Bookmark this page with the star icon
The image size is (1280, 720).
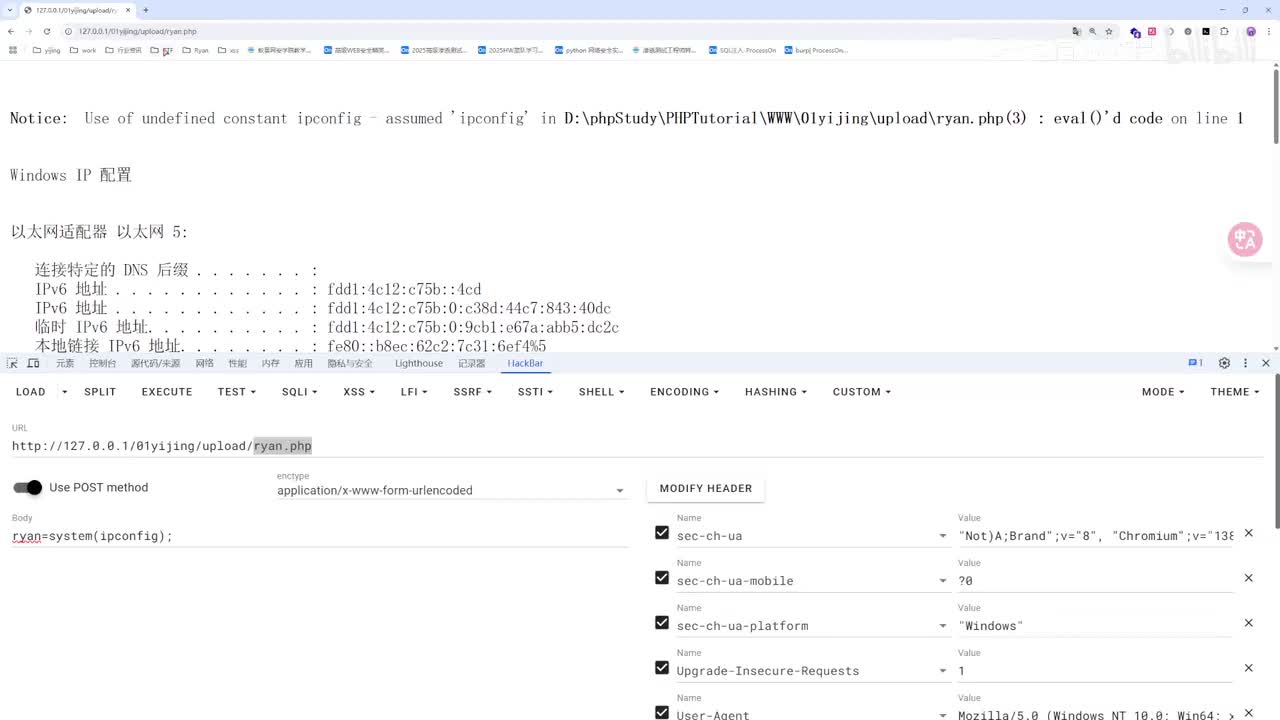(1109, 31)
